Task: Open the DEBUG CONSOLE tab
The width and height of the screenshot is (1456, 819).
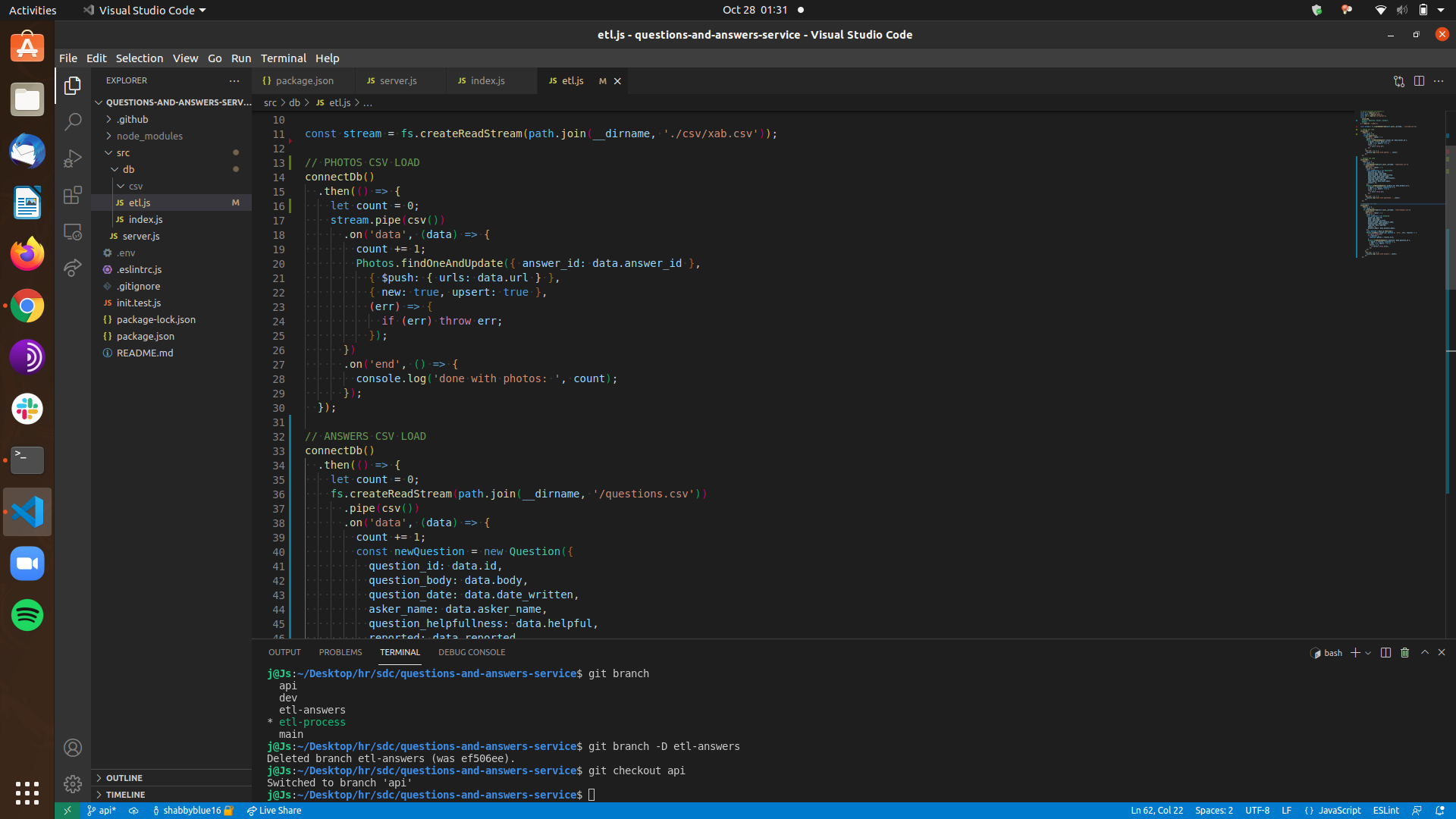Action: [x=472, y=652]
